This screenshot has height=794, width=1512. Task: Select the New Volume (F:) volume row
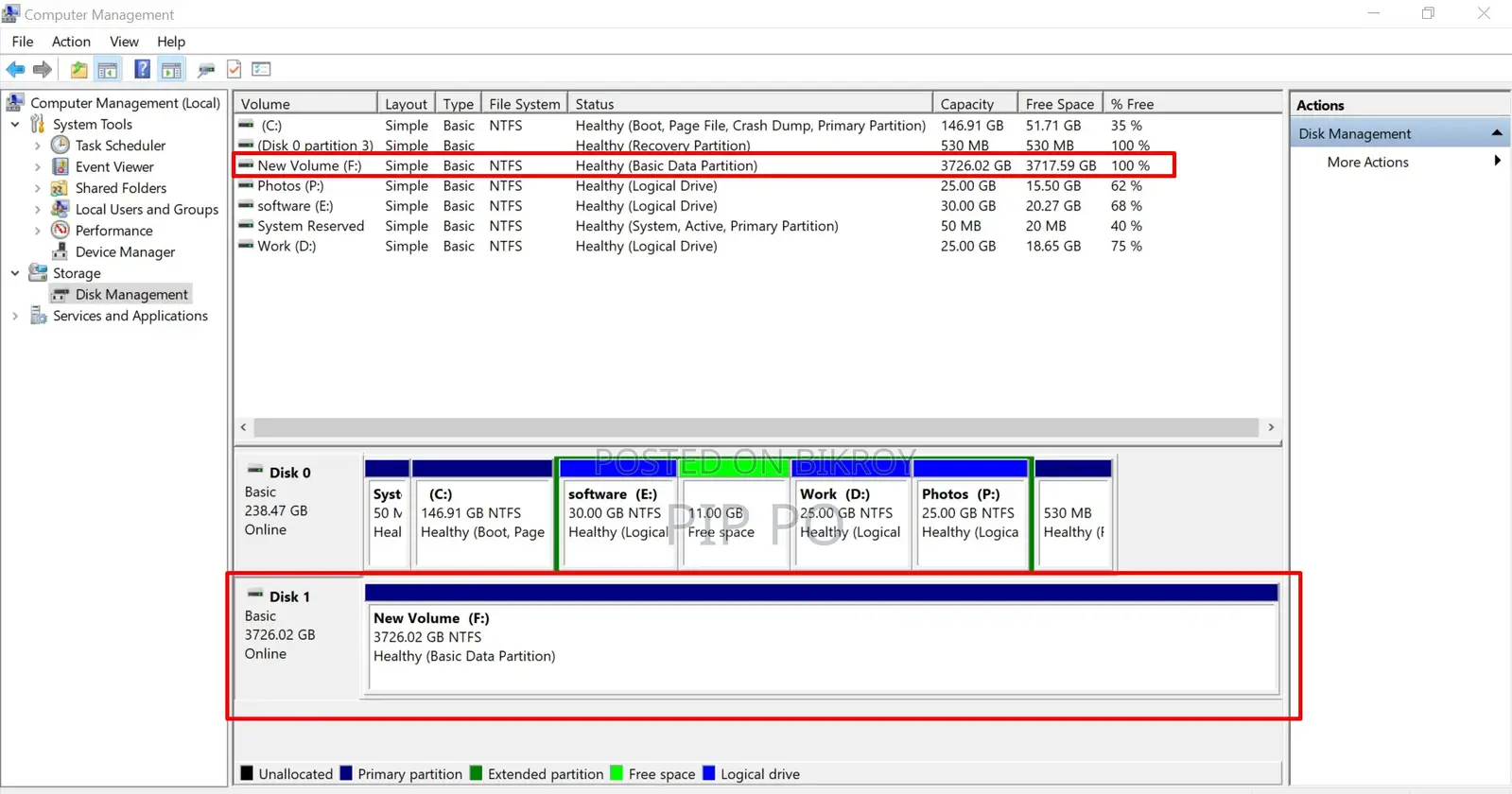(x=704, y=165)
